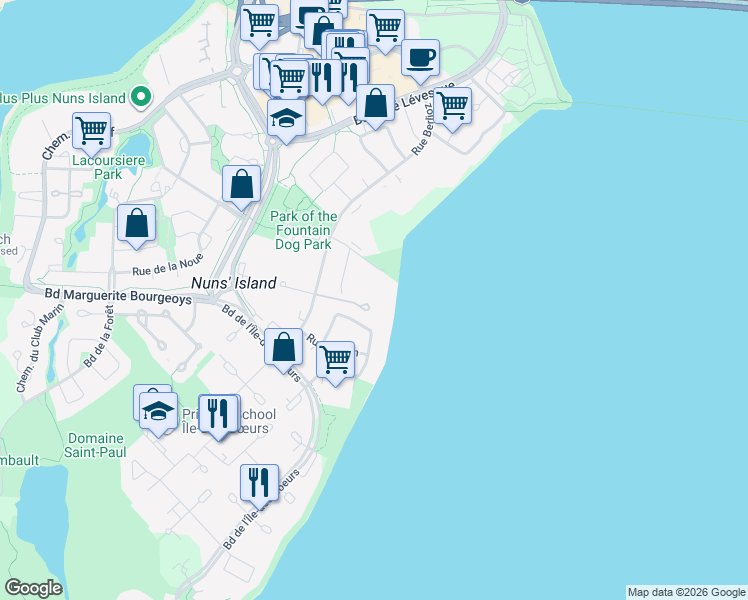Select the Bd de la Forêt street label
This screenshot has height=600, width=748.
[100, 336]
